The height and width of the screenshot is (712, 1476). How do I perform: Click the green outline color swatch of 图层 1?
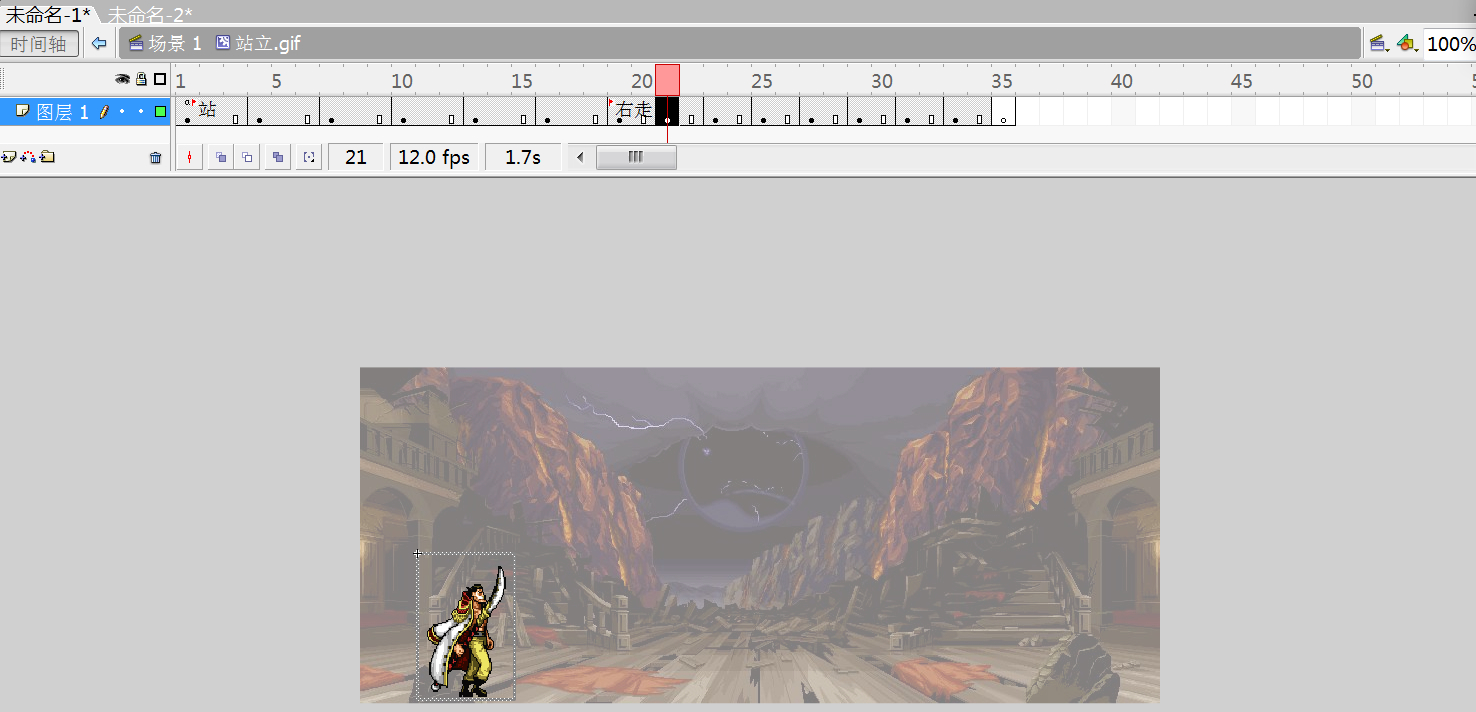point(160,112)
